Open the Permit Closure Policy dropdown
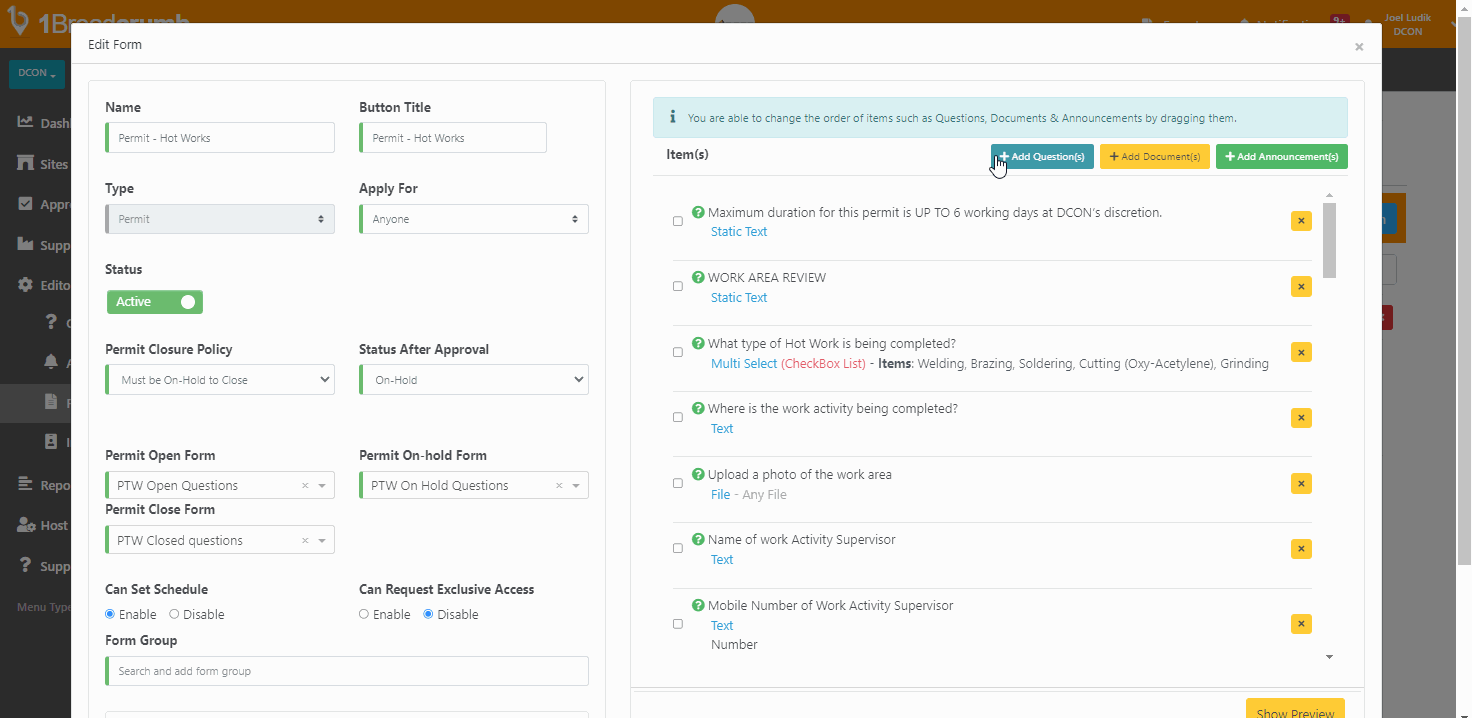Screen dimensions: 1472x718 click(x=219, y=380)
